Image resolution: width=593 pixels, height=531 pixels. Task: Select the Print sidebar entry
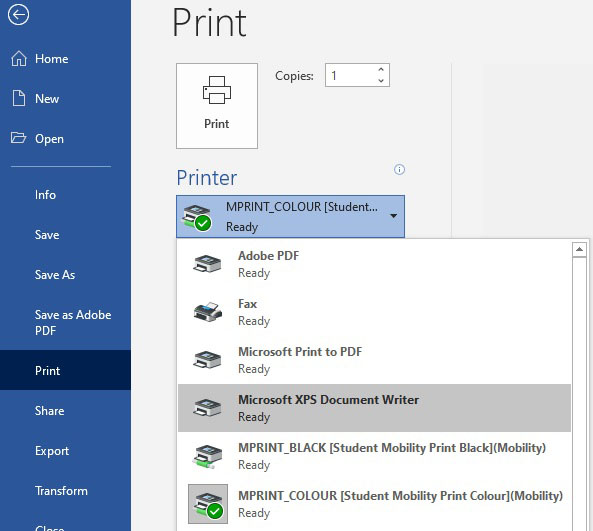(x=65, y=370)
